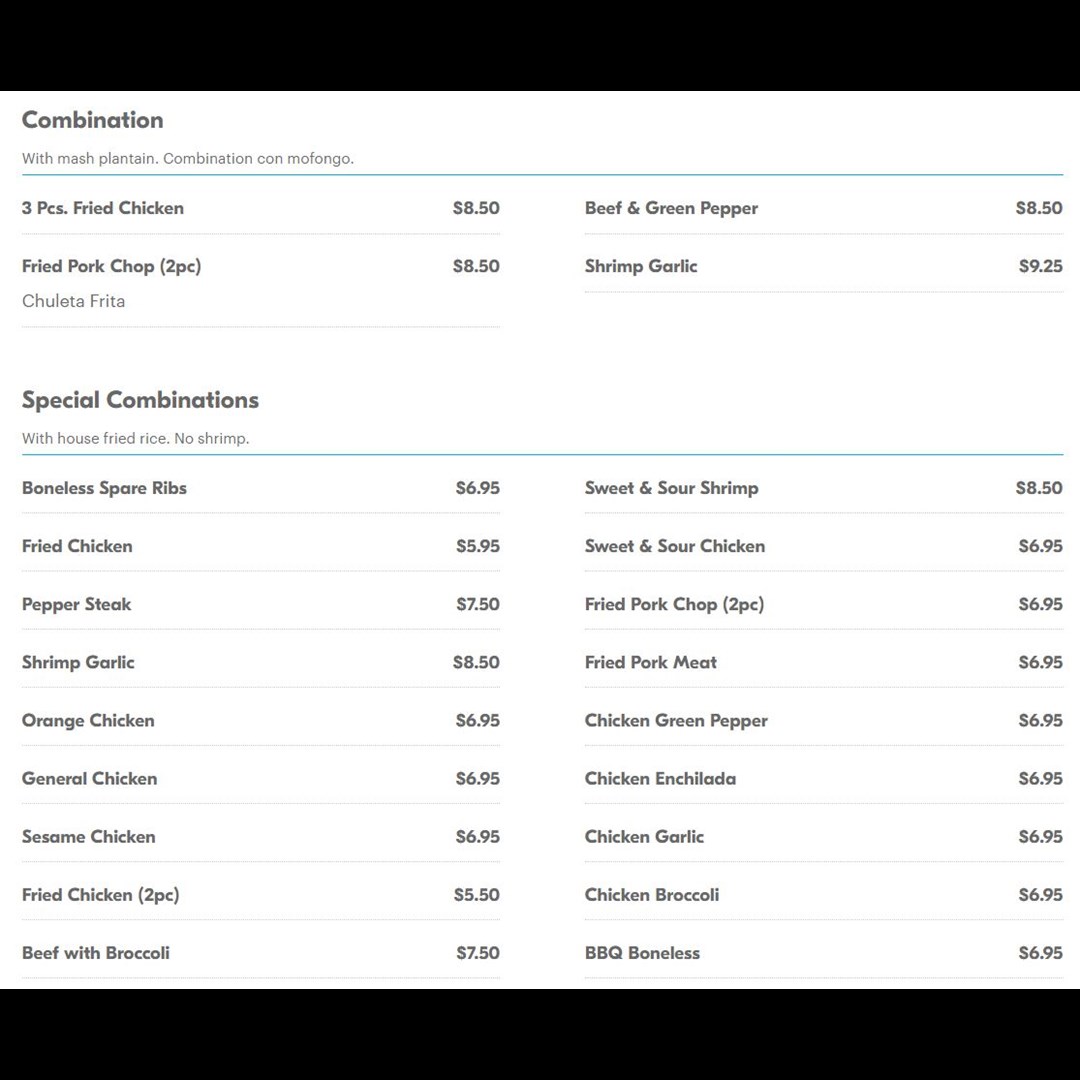Screen dimensions: 1080x1080
Task: Click the Chuleta Frita description text
Action: coord(74,301)
